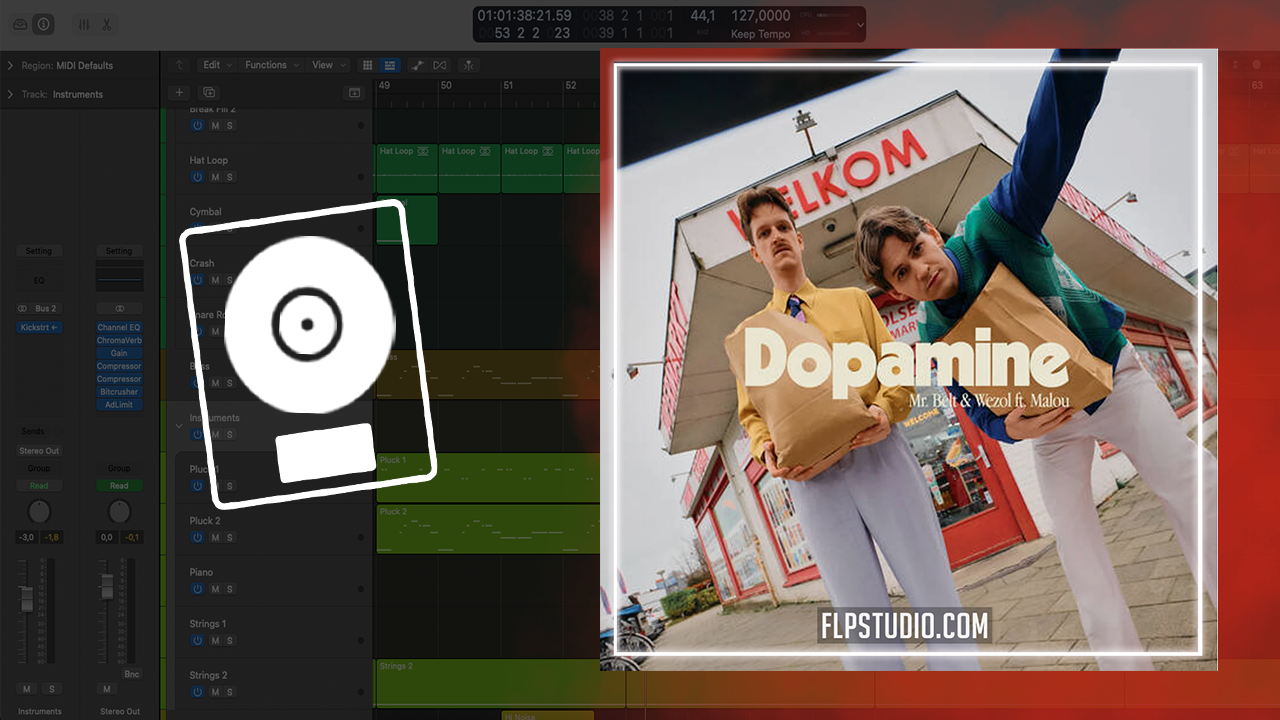1280x720 pixels.
Task: Expand the Track: Instruments disclosure triangle
Action: pyautogui.click(x=10, y=95)
